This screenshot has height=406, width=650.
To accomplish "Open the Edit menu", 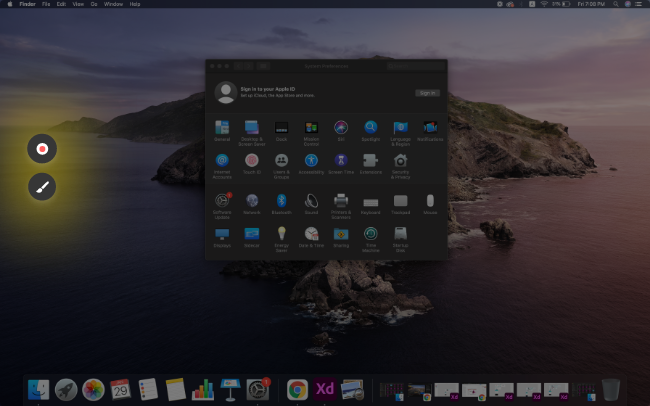I will (61, 4).
